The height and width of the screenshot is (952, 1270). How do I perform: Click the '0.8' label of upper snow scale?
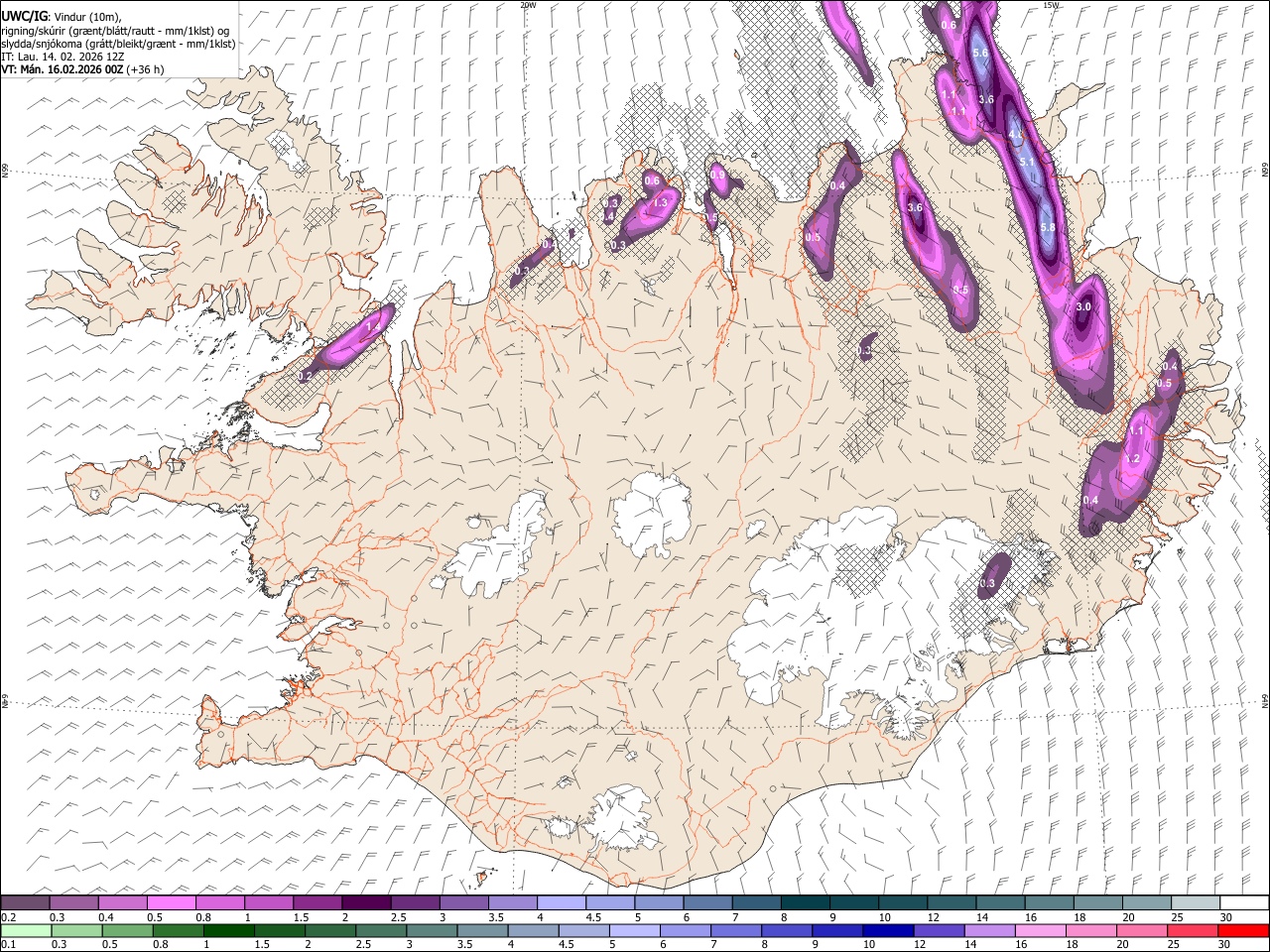202,917
